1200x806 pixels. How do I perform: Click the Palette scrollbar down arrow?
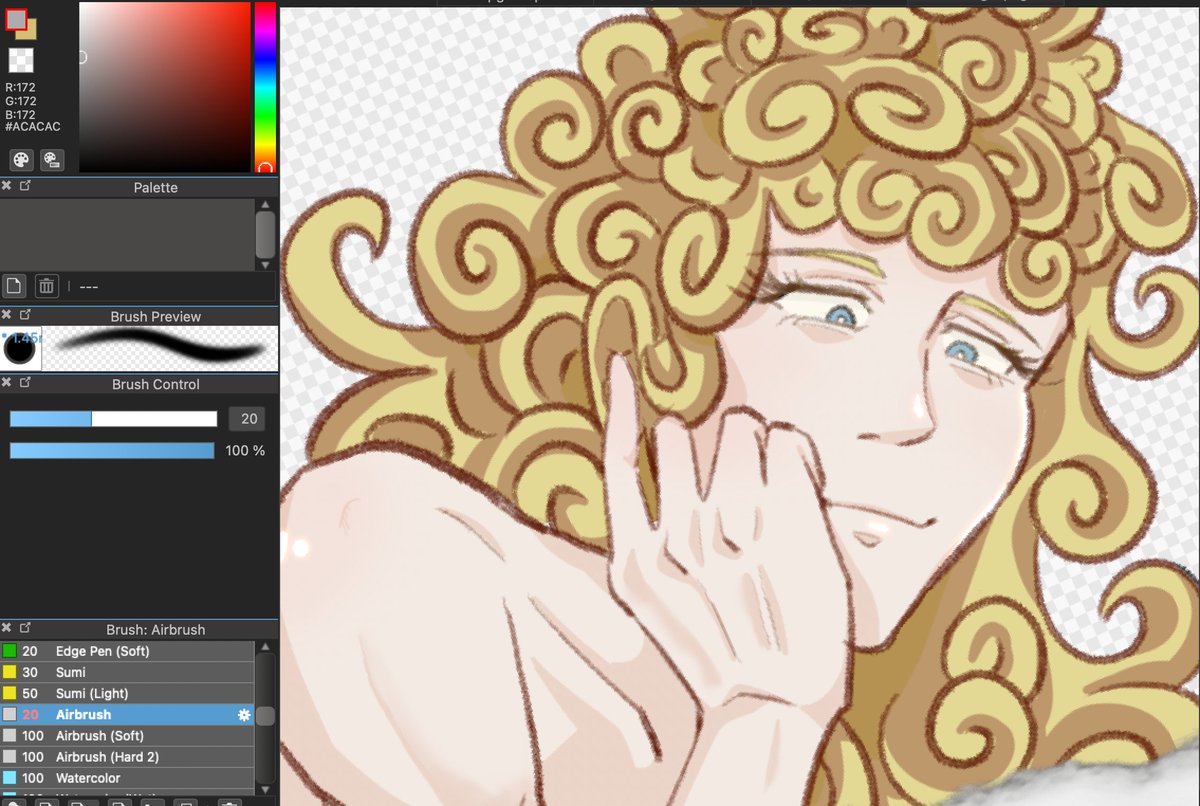[265, 264]
